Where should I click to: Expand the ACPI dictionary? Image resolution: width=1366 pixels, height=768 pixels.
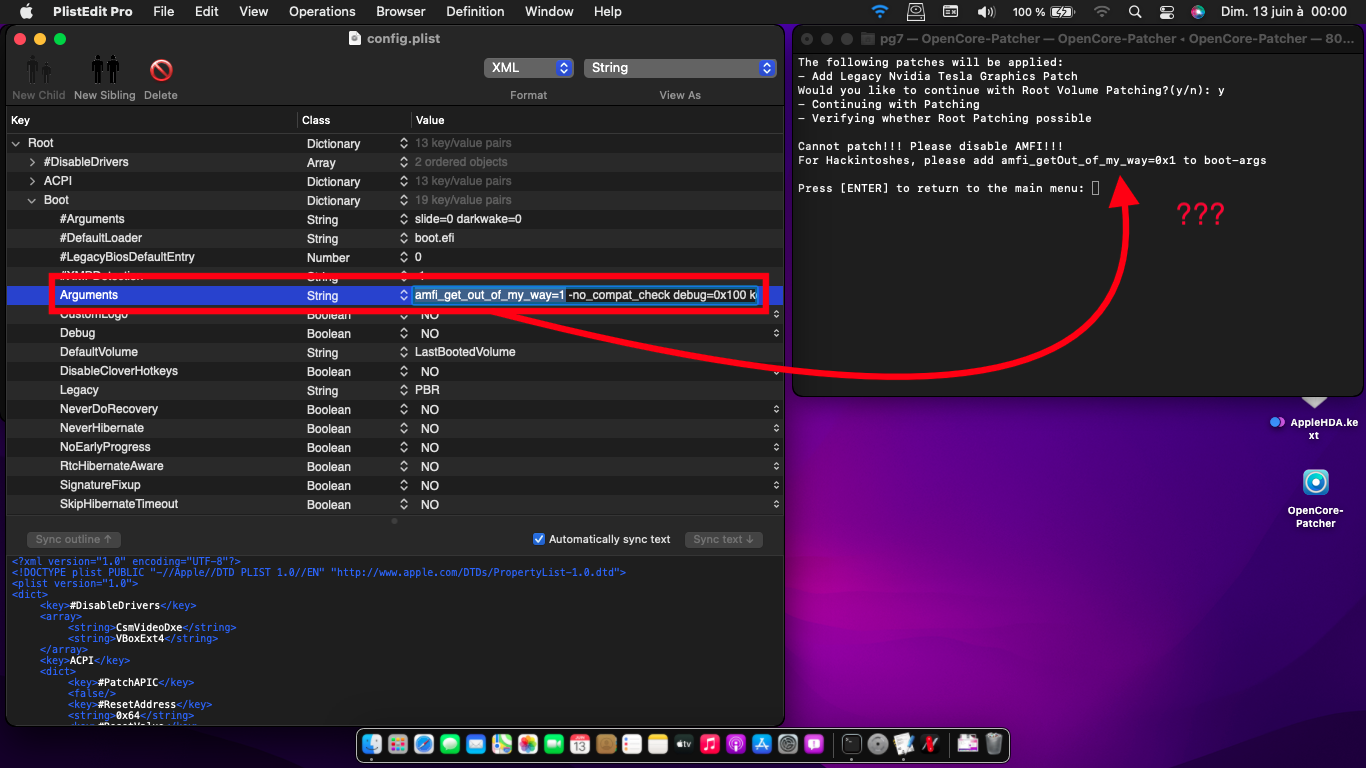tap(32, 181)
